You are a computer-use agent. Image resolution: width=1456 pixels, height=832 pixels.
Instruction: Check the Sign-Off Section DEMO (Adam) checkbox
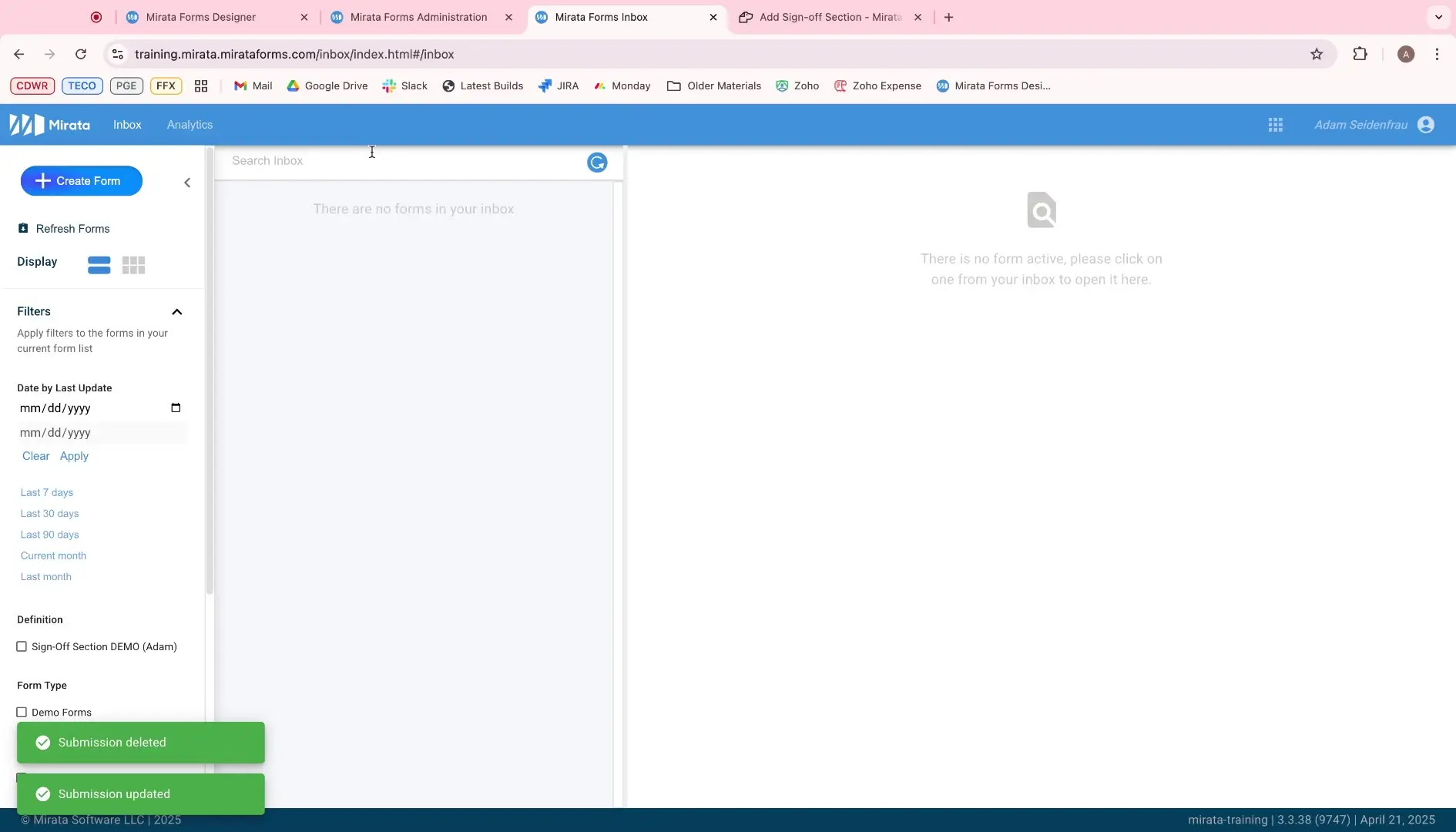(x=22, y=646)
